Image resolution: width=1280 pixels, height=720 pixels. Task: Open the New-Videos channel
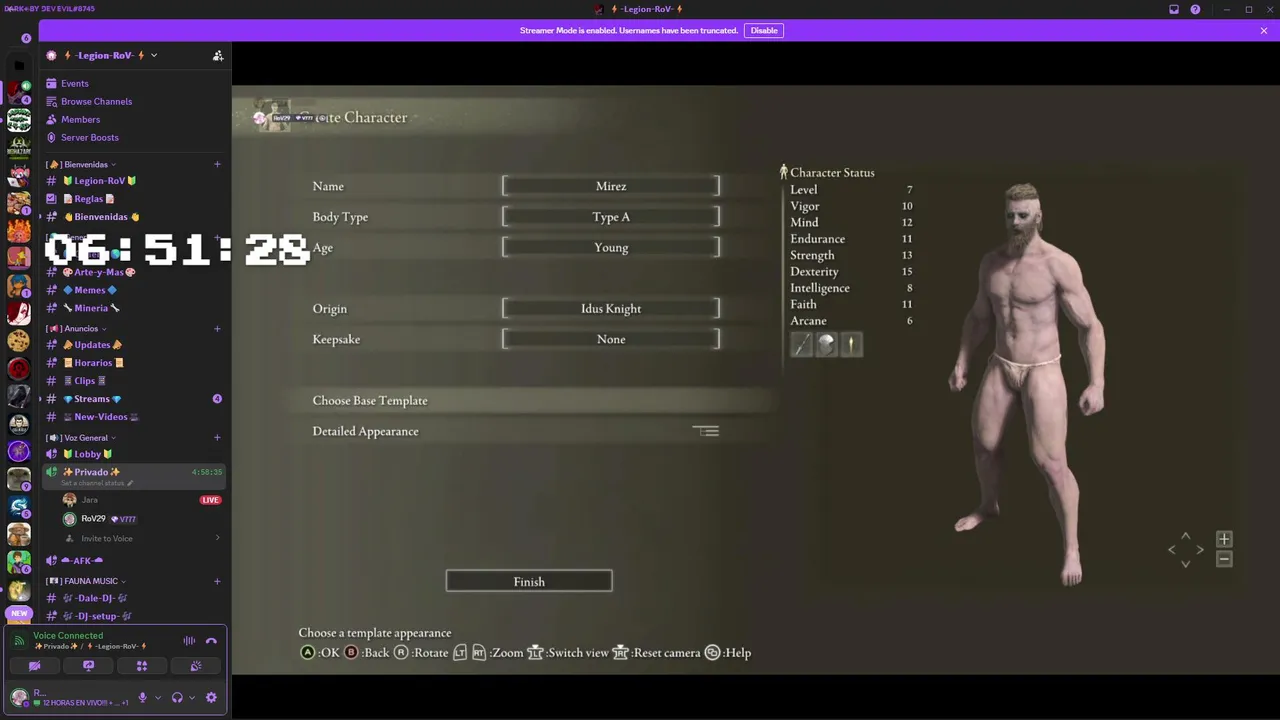pos(100,417)
